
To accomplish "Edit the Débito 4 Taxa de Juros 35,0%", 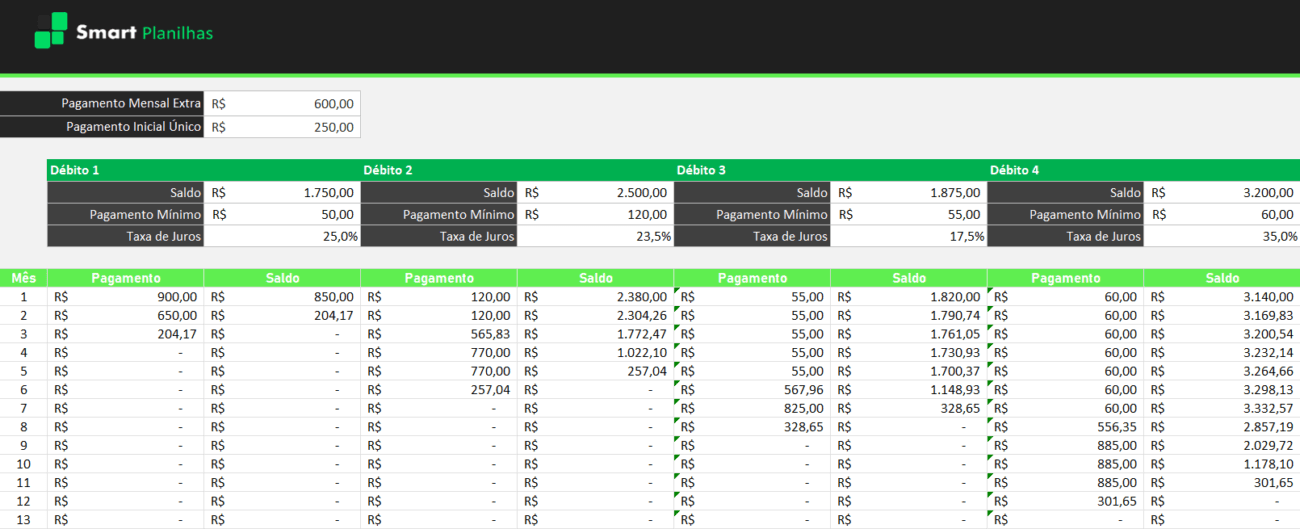I will click(x=1221, y=237).
